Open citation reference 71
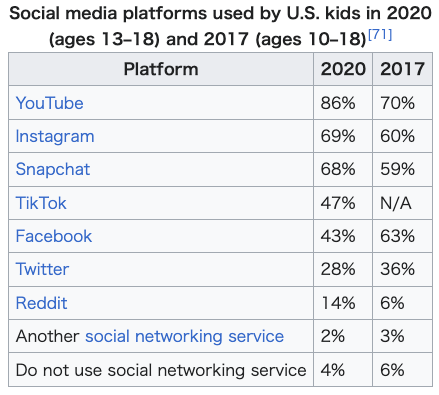The image size is (439, 395). (x=380, y=34)
